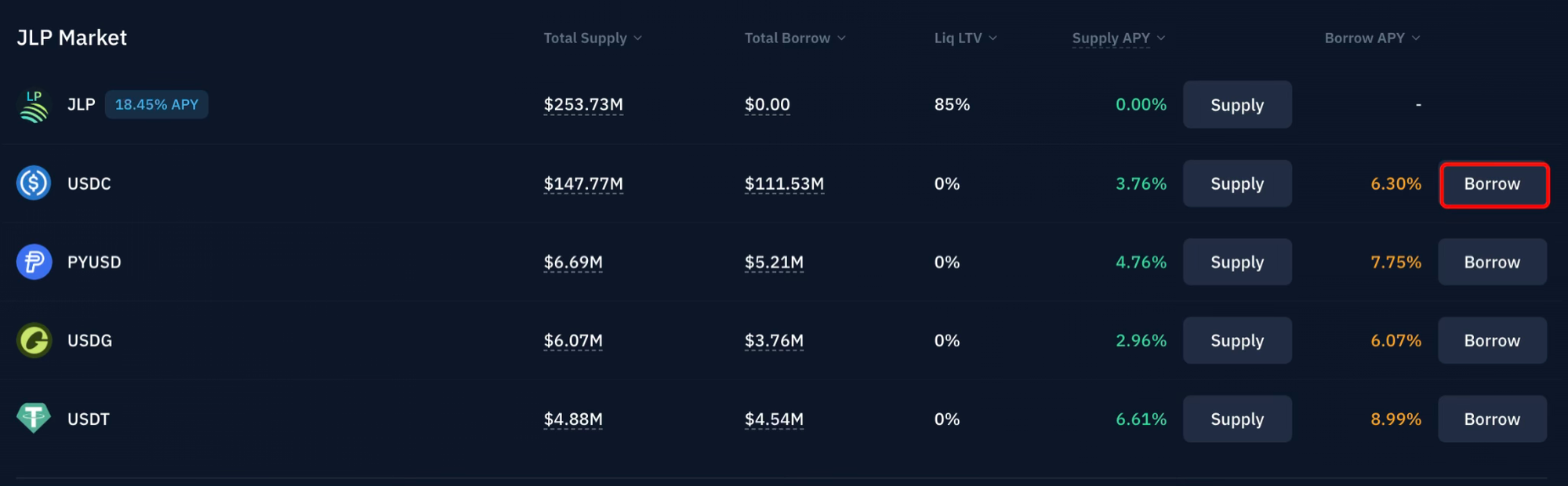Borrow USDT at 8.99% APY

tap(1491, 419)
